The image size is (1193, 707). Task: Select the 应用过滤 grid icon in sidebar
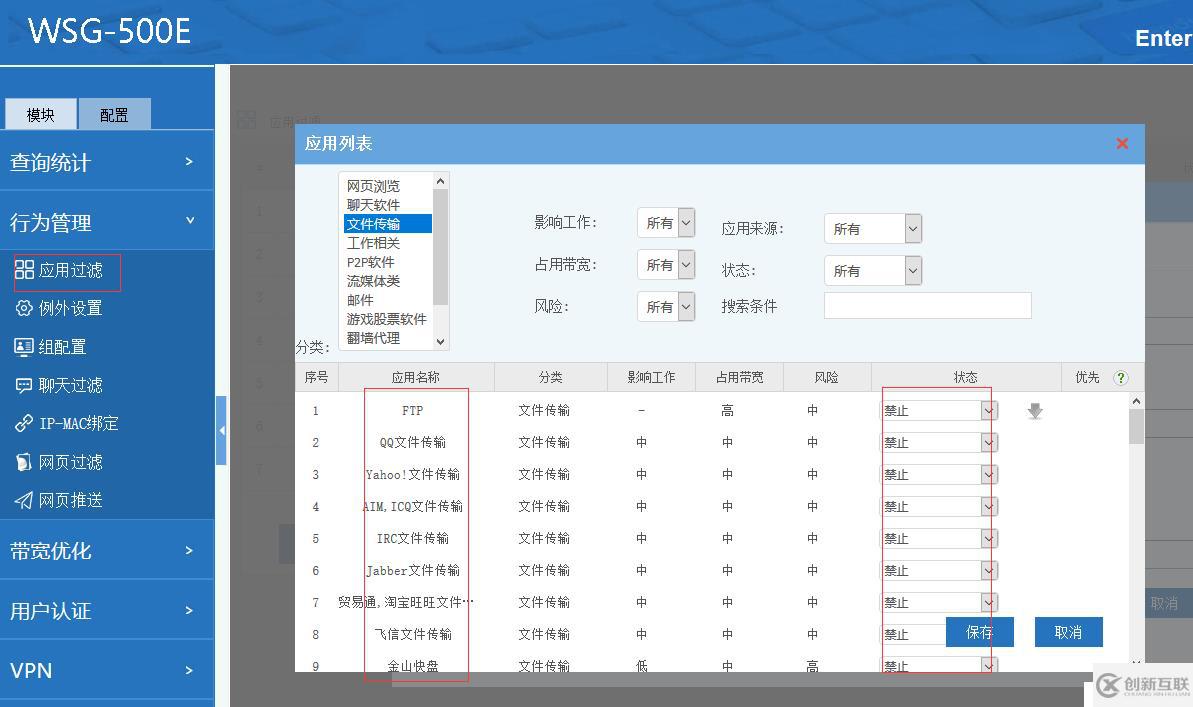(x=26, y=269)
